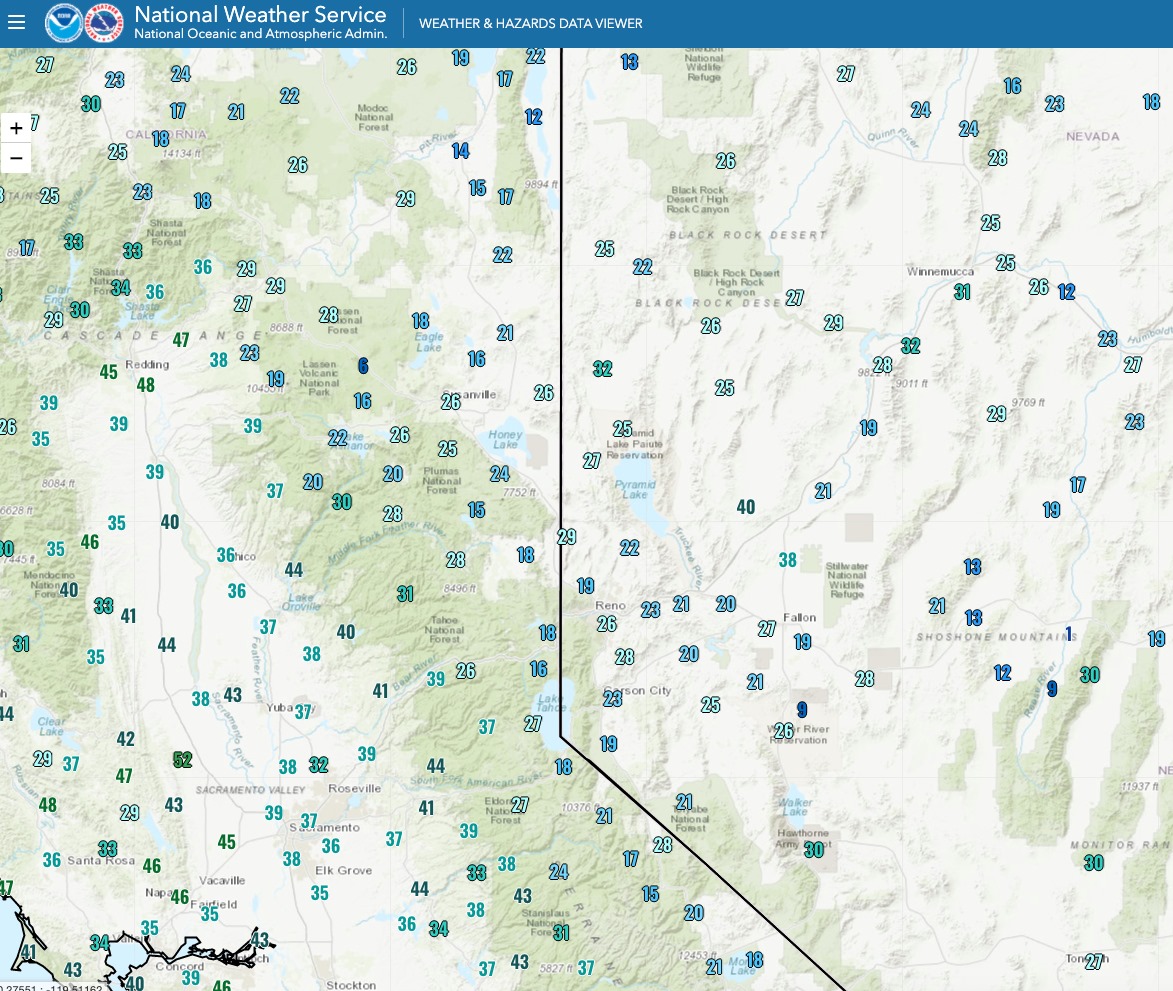The height and width of the screenshot is (991, 1173).
Task: Open the hamburger menu
Action: click(16, 22)
